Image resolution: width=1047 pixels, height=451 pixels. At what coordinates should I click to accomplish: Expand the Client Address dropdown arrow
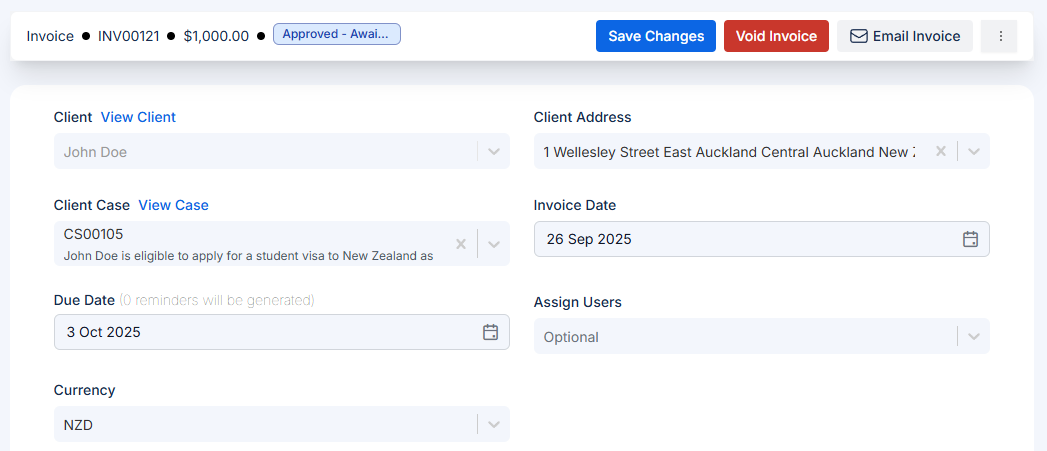click(974, 152)
